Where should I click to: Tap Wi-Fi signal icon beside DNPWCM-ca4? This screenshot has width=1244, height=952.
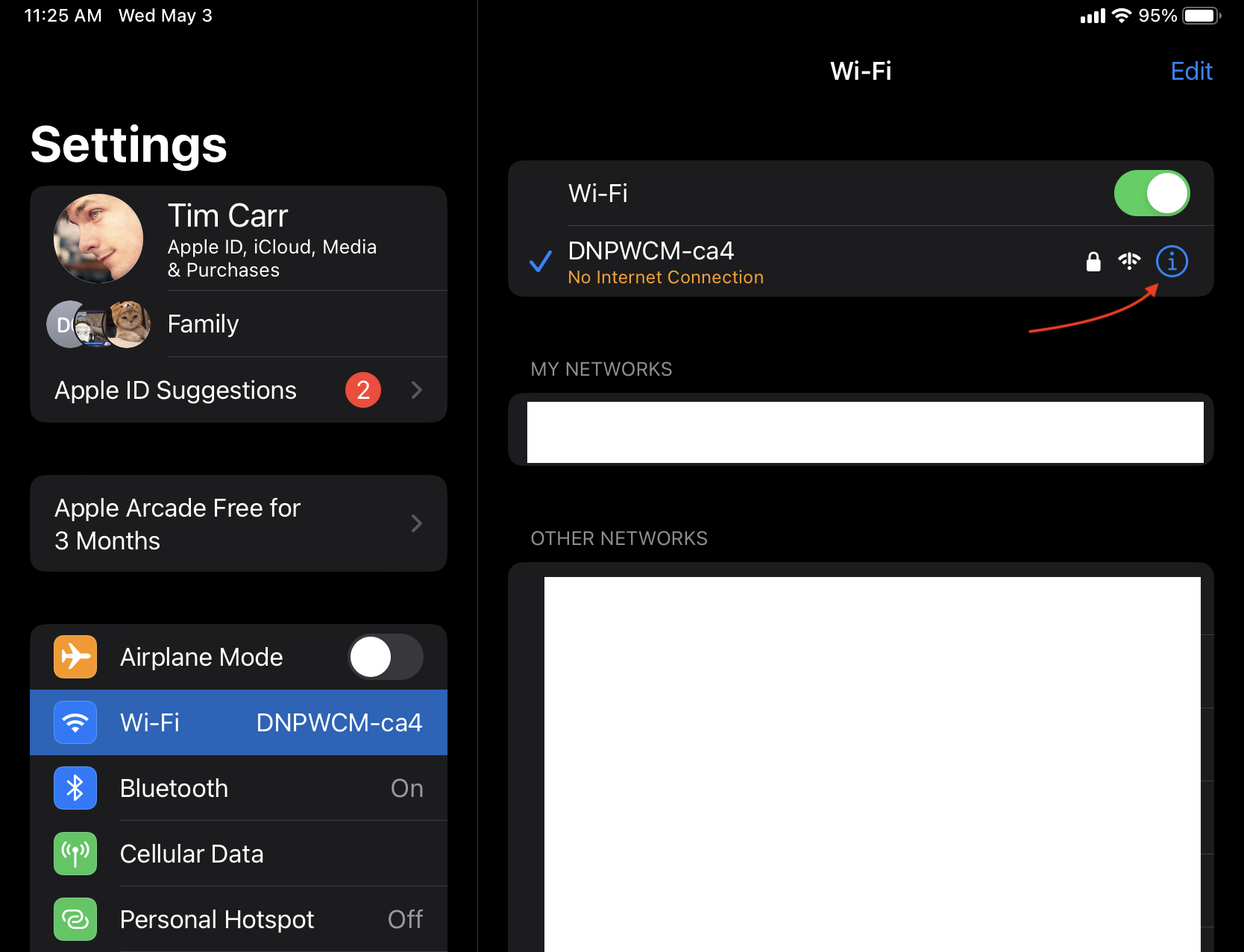(x=1129, y=261)
